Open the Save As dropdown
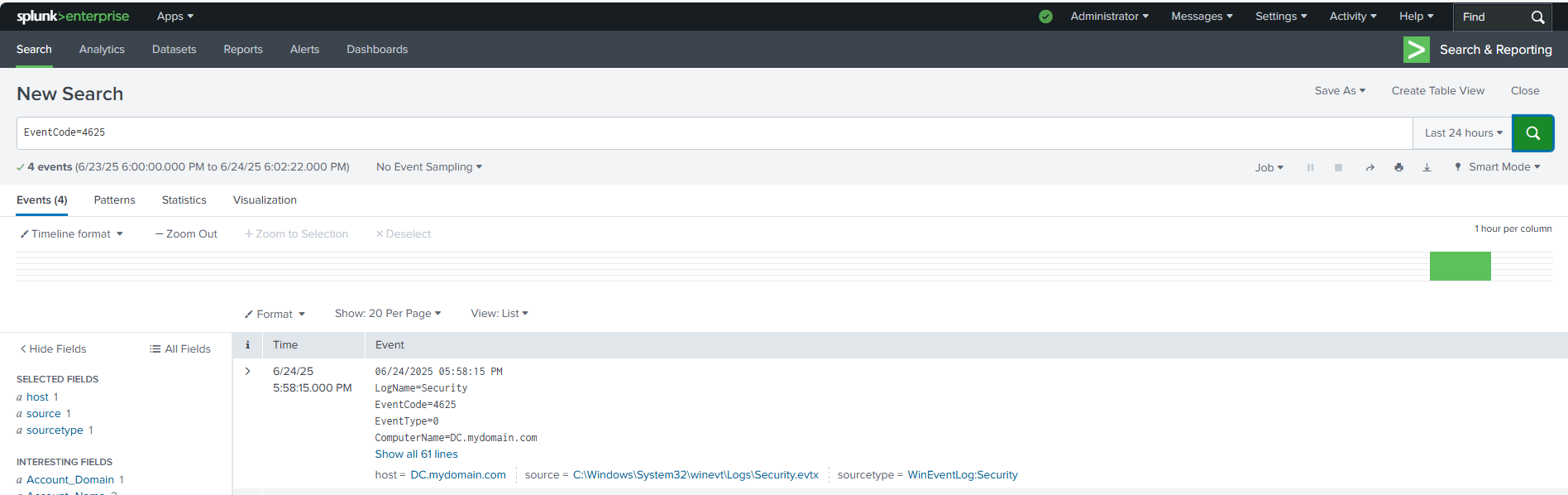Screen dimensions: 1568x495 click(x=1340, y=91)
